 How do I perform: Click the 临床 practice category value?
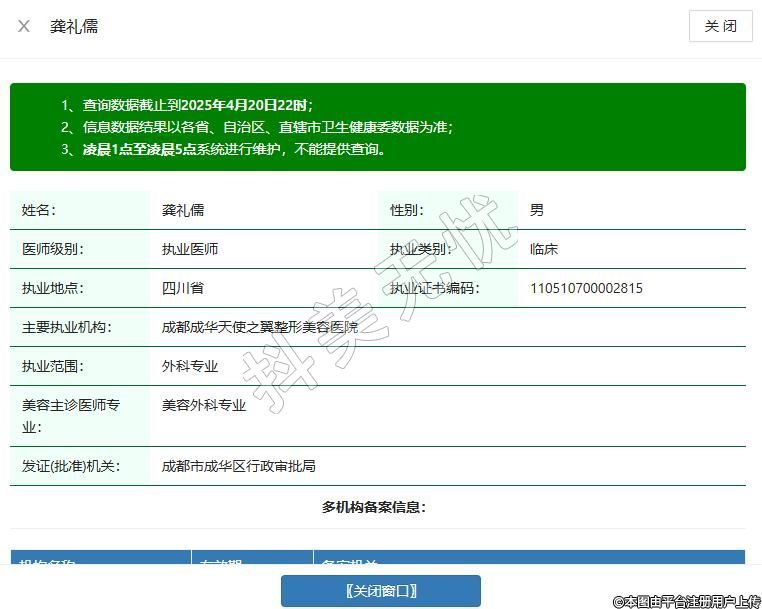tap(544, 249)
